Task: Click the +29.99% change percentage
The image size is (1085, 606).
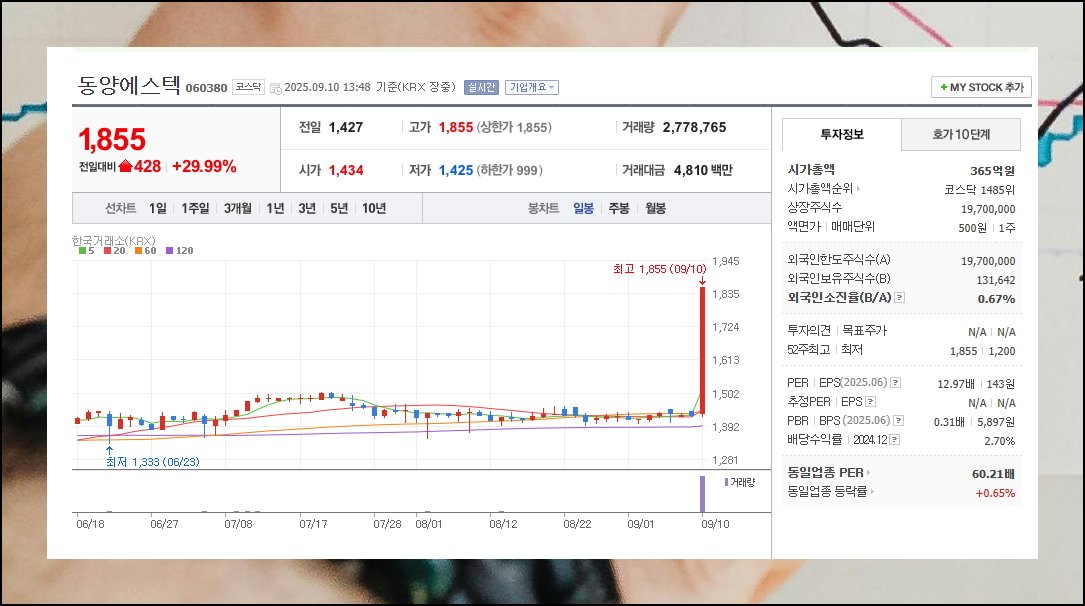Action: [x=204, y=167]
